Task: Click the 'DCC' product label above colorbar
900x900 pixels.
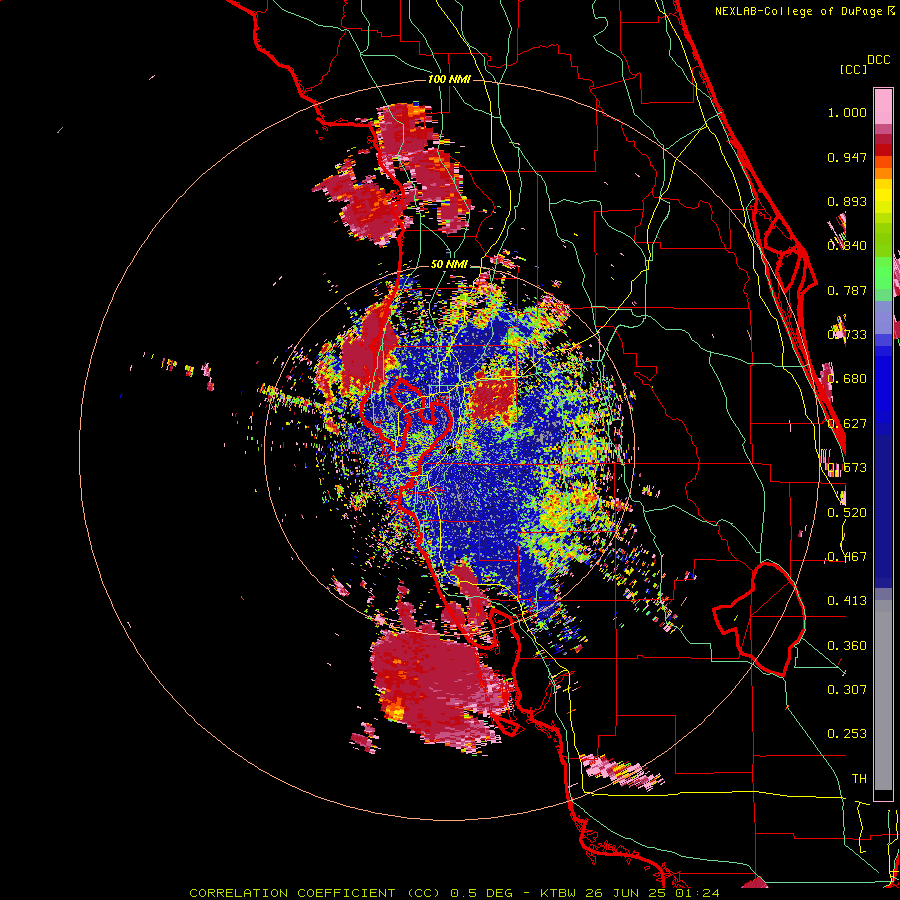Action: coord(878,60)
